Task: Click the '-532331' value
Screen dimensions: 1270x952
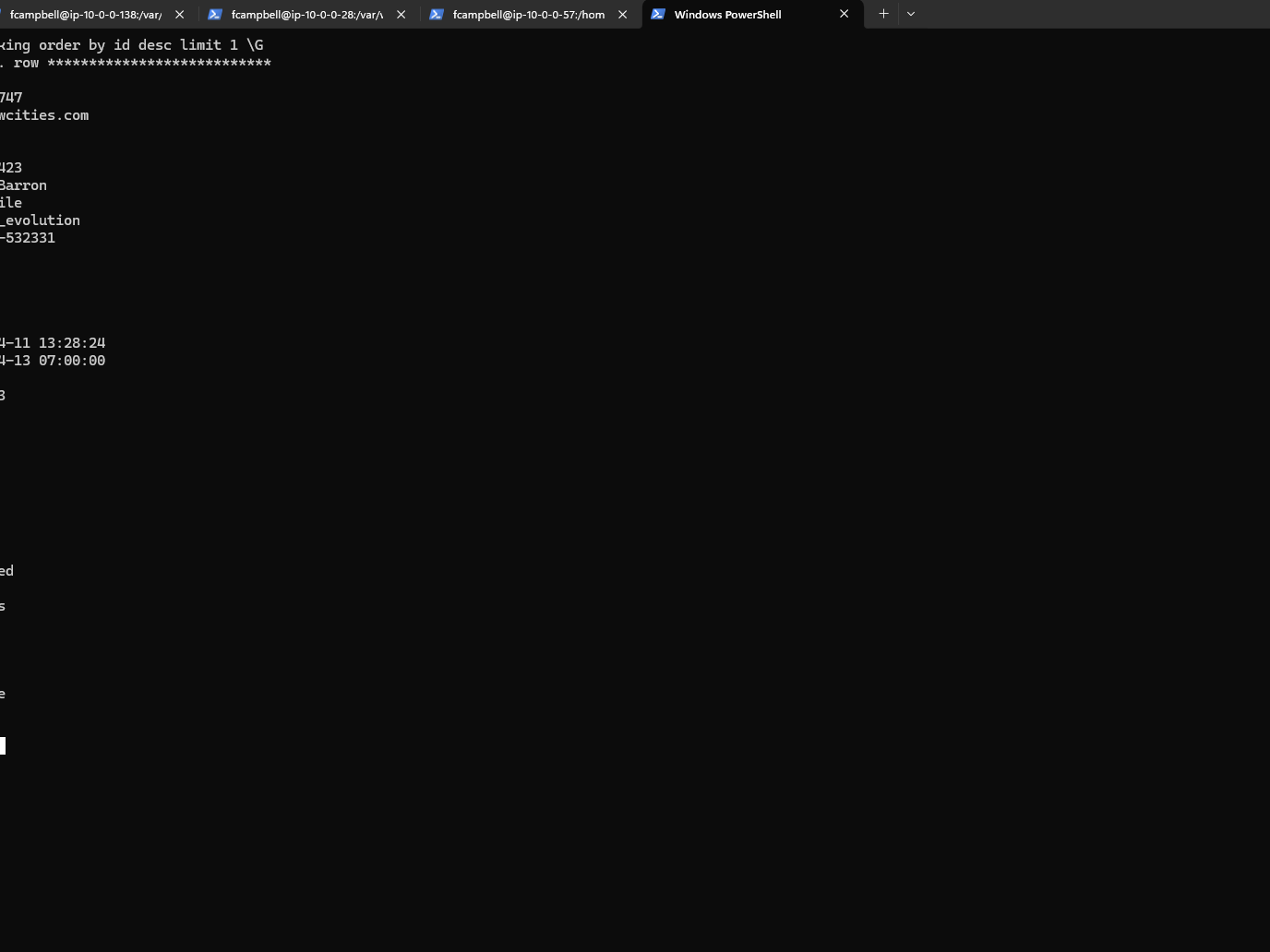Action: [x=28, y=238]
